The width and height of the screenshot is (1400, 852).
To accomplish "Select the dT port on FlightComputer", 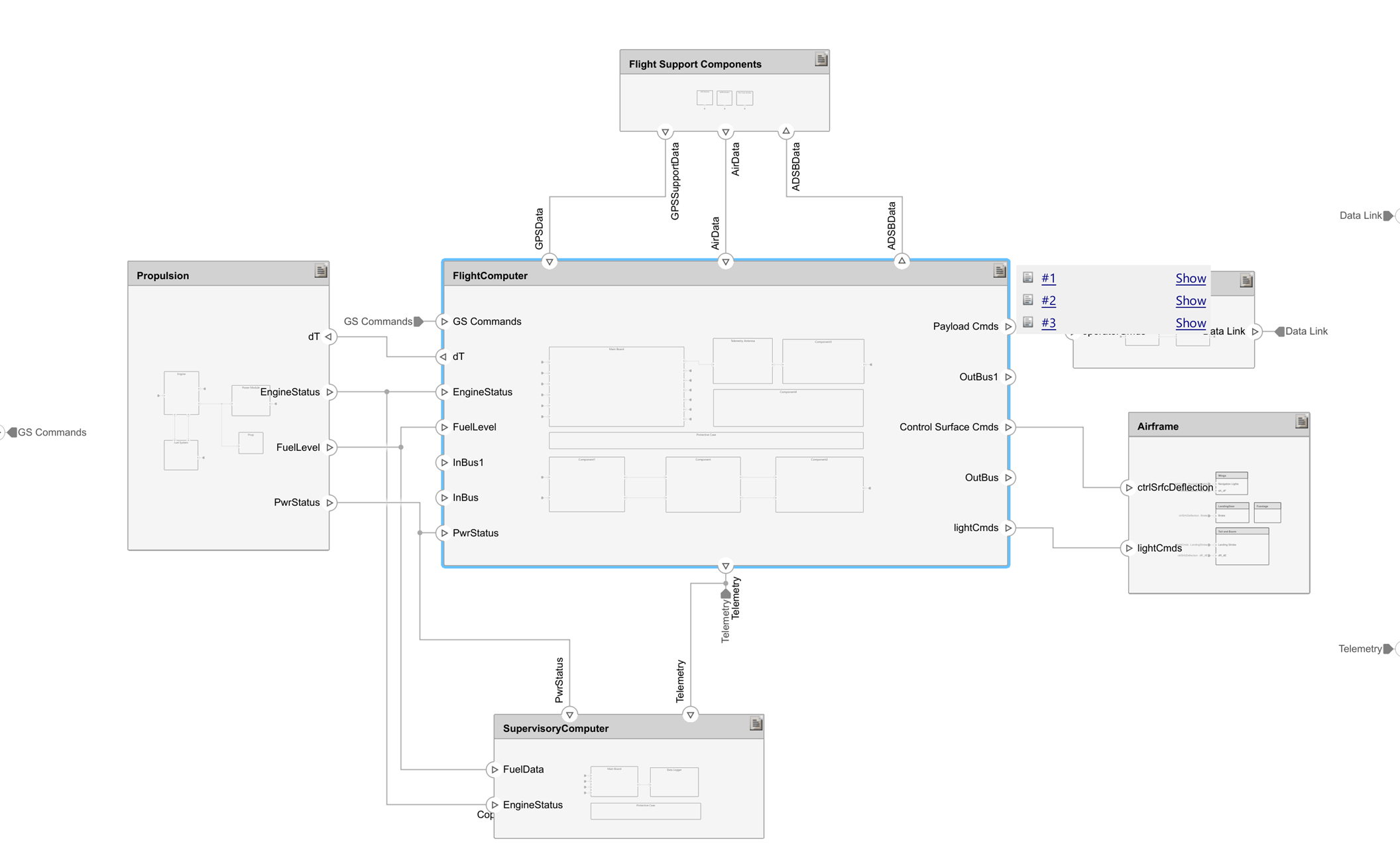I will (443, 357).
